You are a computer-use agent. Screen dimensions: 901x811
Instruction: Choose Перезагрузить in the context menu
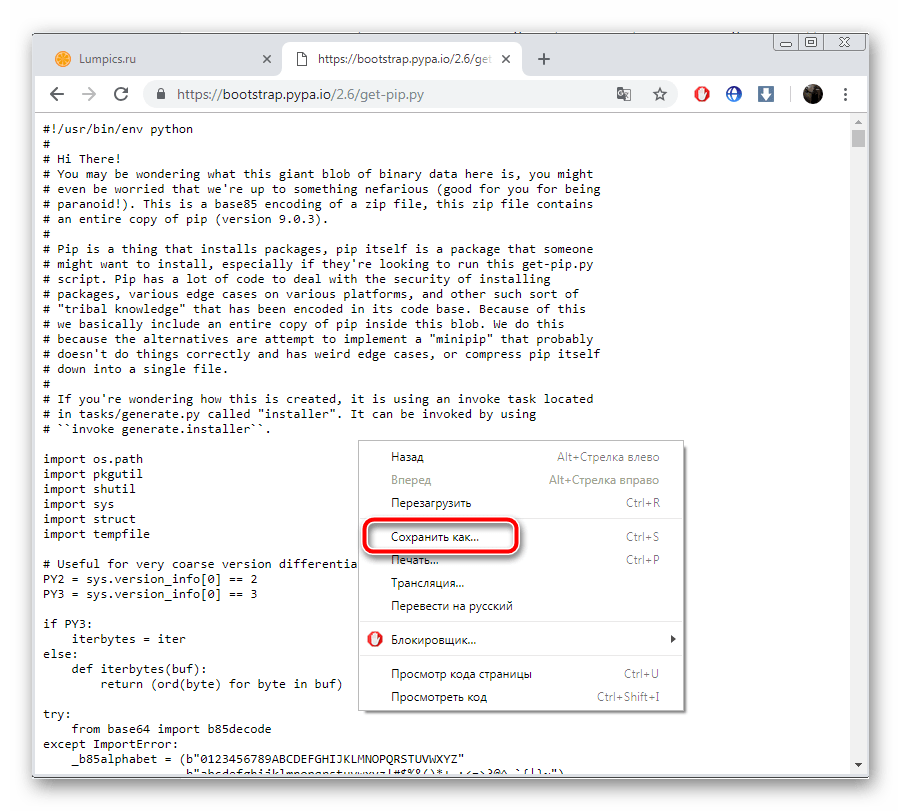[x=521, y=503]
